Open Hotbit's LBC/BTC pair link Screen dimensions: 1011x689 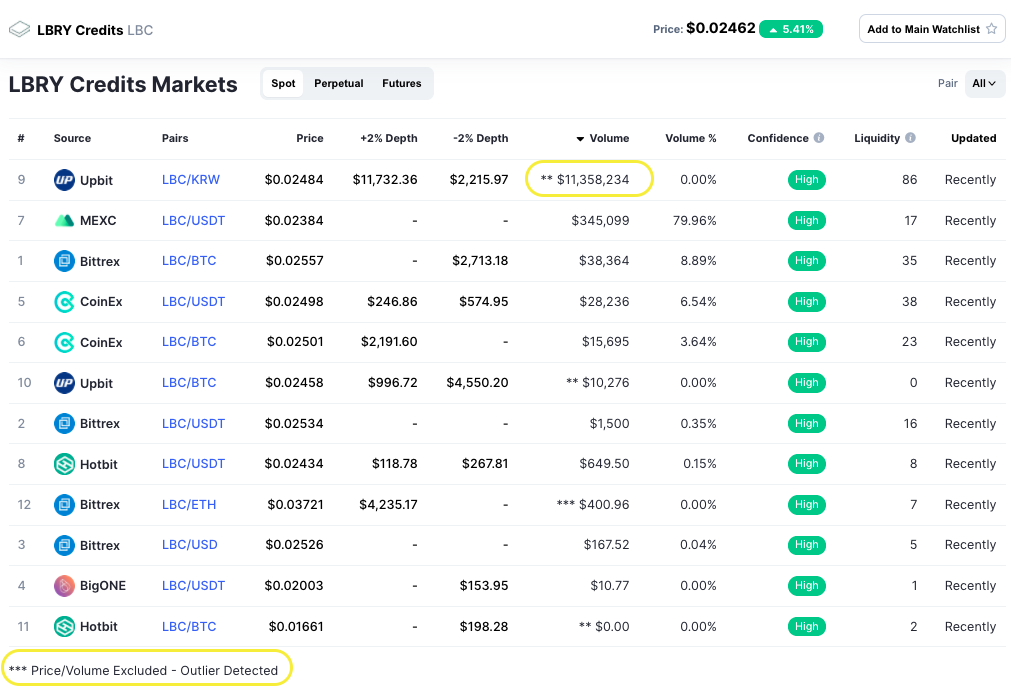pos(189,626)
